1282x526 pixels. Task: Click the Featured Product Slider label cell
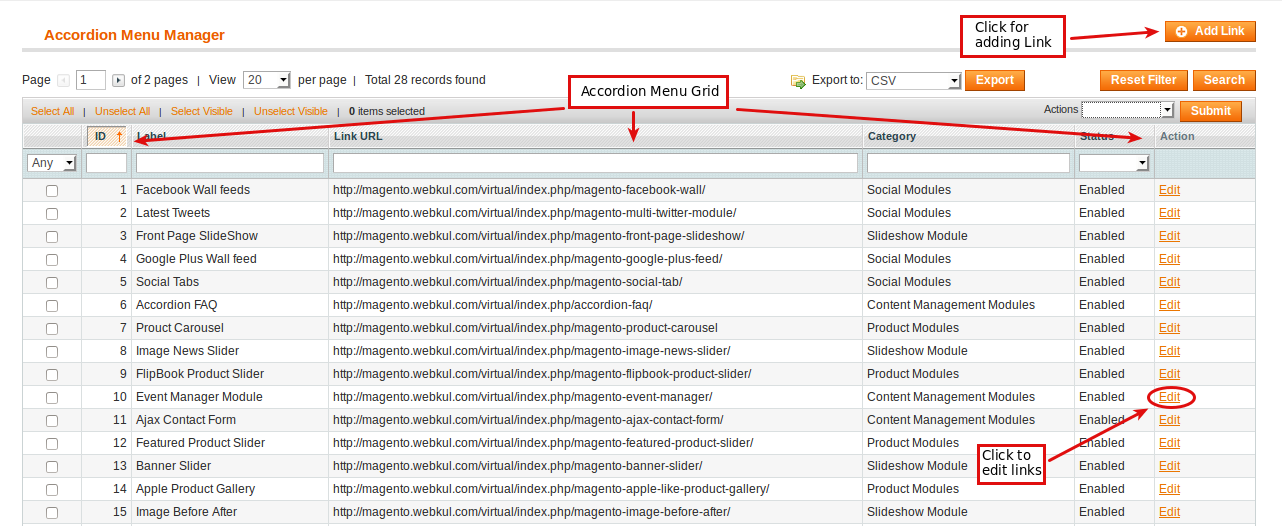201,443
